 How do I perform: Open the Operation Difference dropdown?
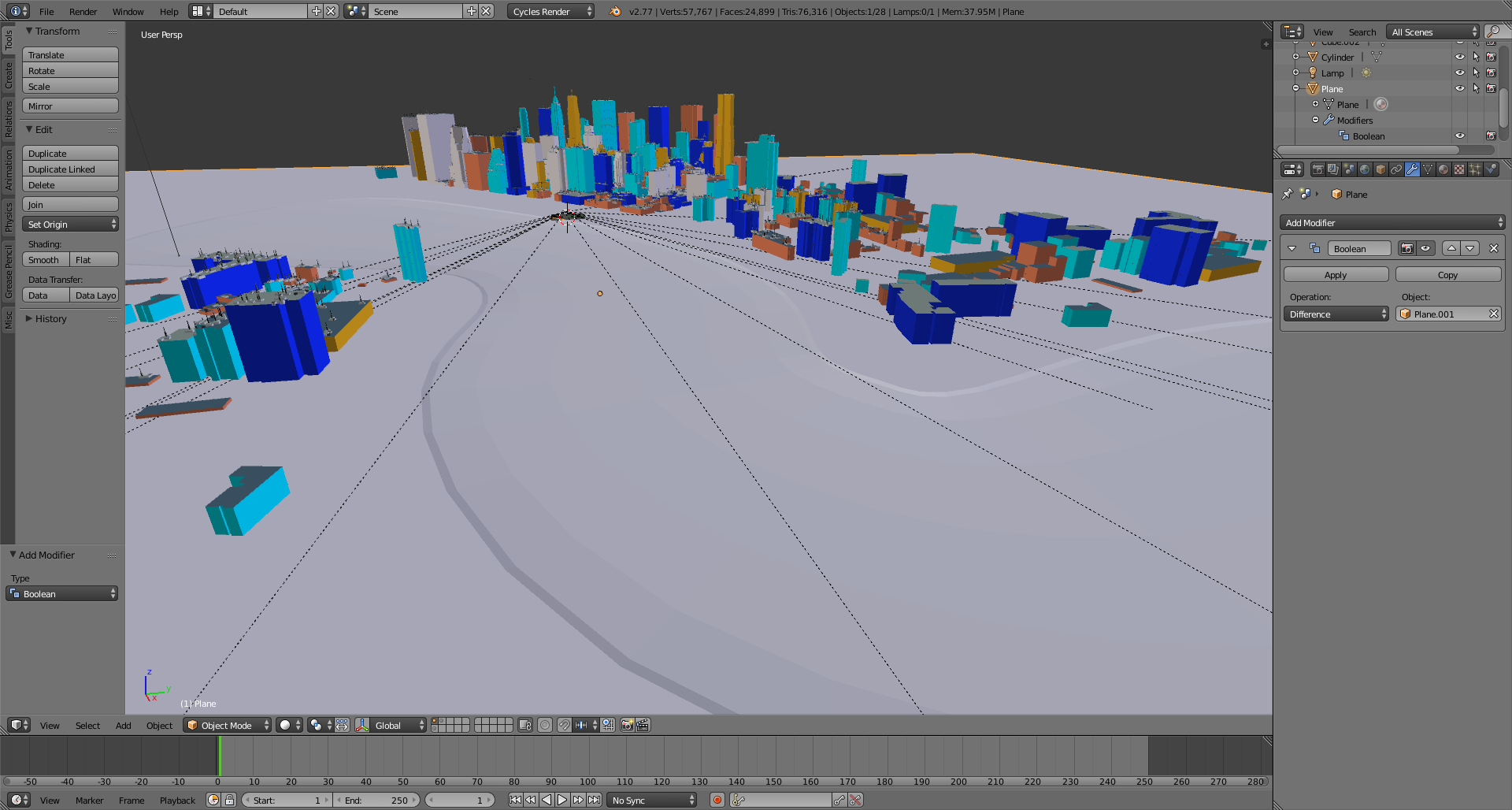(x=1336, y=314)
